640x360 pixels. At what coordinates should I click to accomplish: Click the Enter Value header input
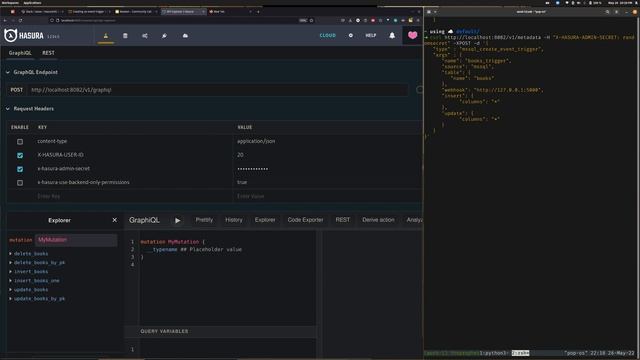(327, 196)
